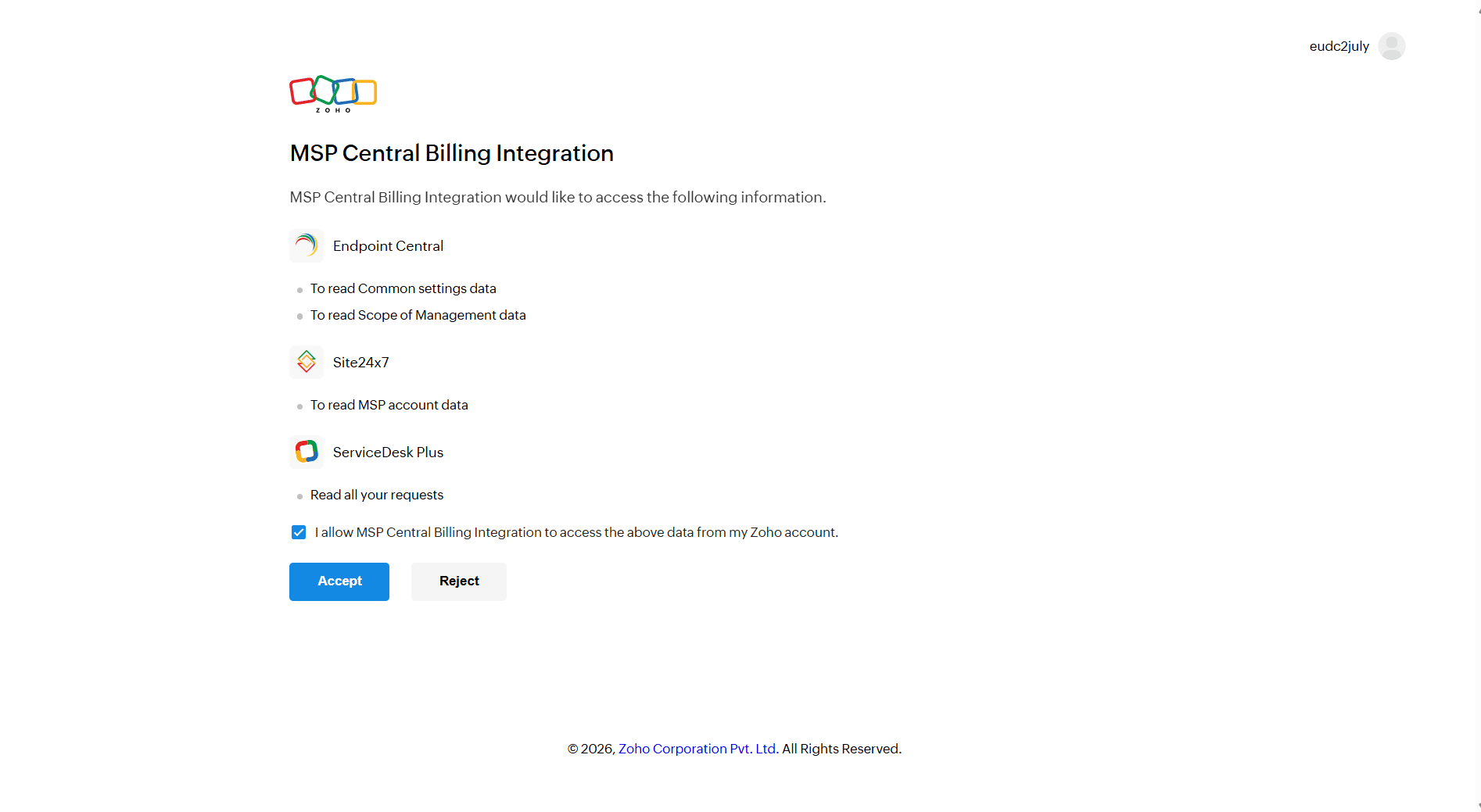
Task: Click the 'Site24x7' label
Action: pos(361,363)
